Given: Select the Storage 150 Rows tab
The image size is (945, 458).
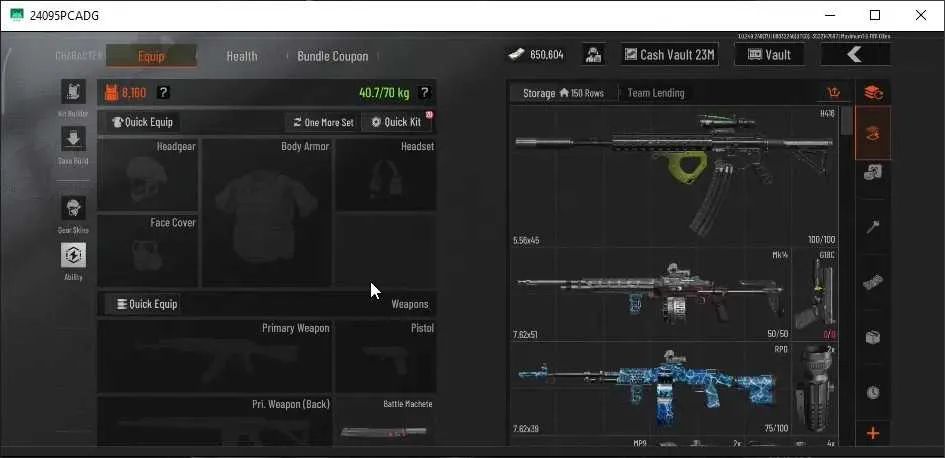Looking at the screenshot, I should click(563, 93).
